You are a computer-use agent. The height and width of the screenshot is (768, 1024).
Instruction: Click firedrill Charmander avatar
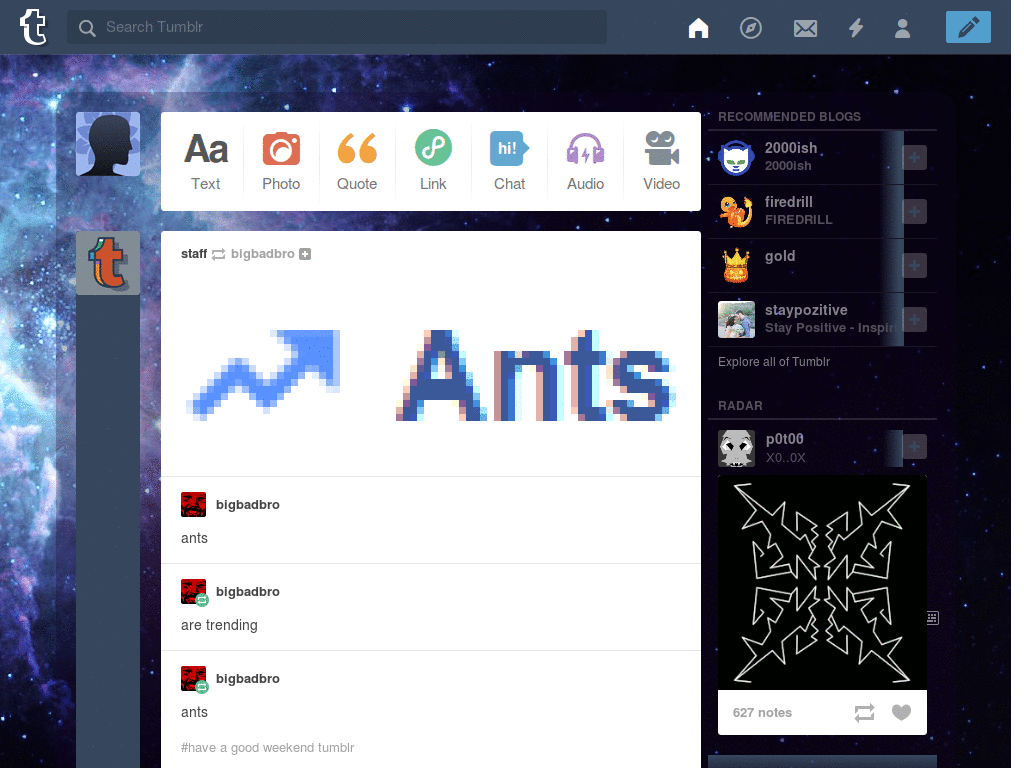[x=736, y=212]
